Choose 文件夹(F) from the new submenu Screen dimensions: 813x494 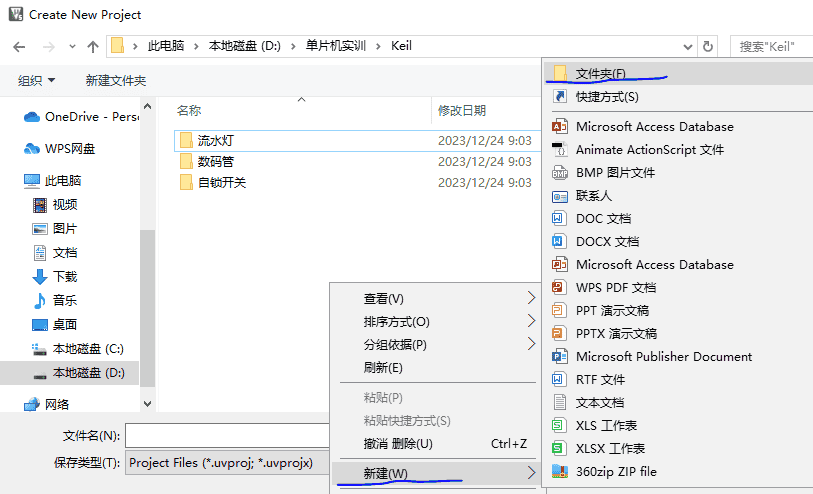click(x=600, y=73)
